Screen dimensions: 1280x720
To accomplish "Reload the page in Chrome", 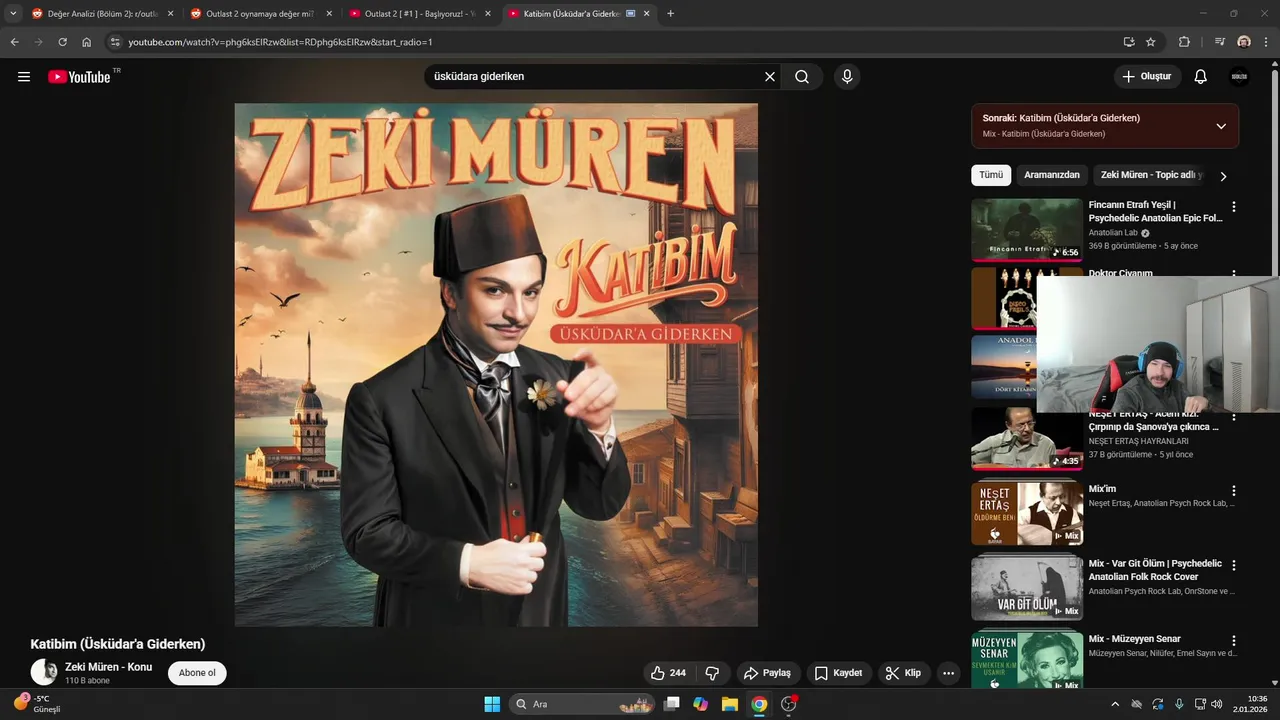I will [62, 42].
